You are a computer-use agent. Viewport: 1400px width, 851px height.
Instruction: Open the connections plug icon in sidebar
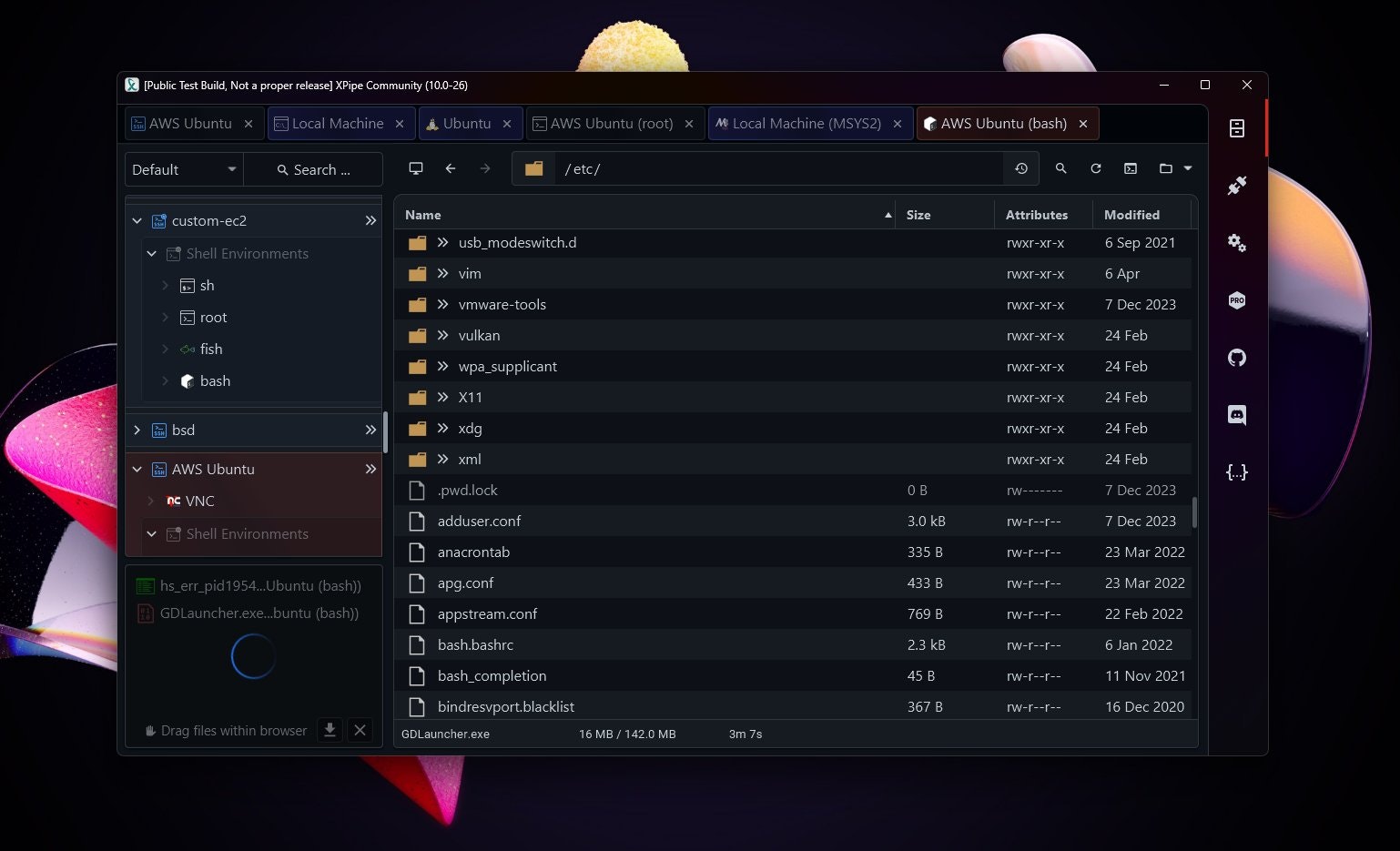tap(1236, 186)
